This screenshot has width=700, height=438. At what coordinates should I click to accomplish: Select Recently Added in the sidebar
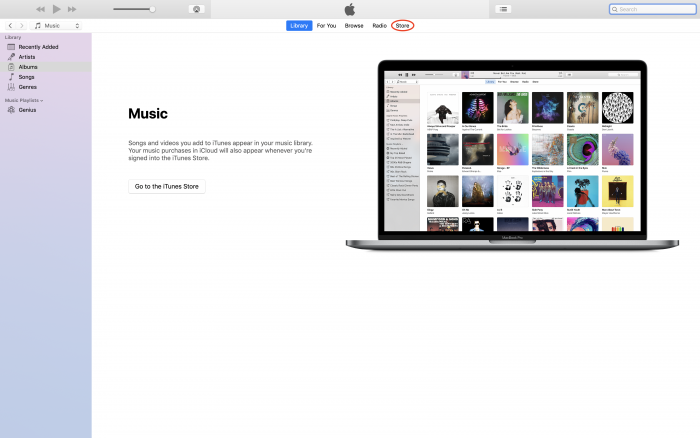coord(37,46)
